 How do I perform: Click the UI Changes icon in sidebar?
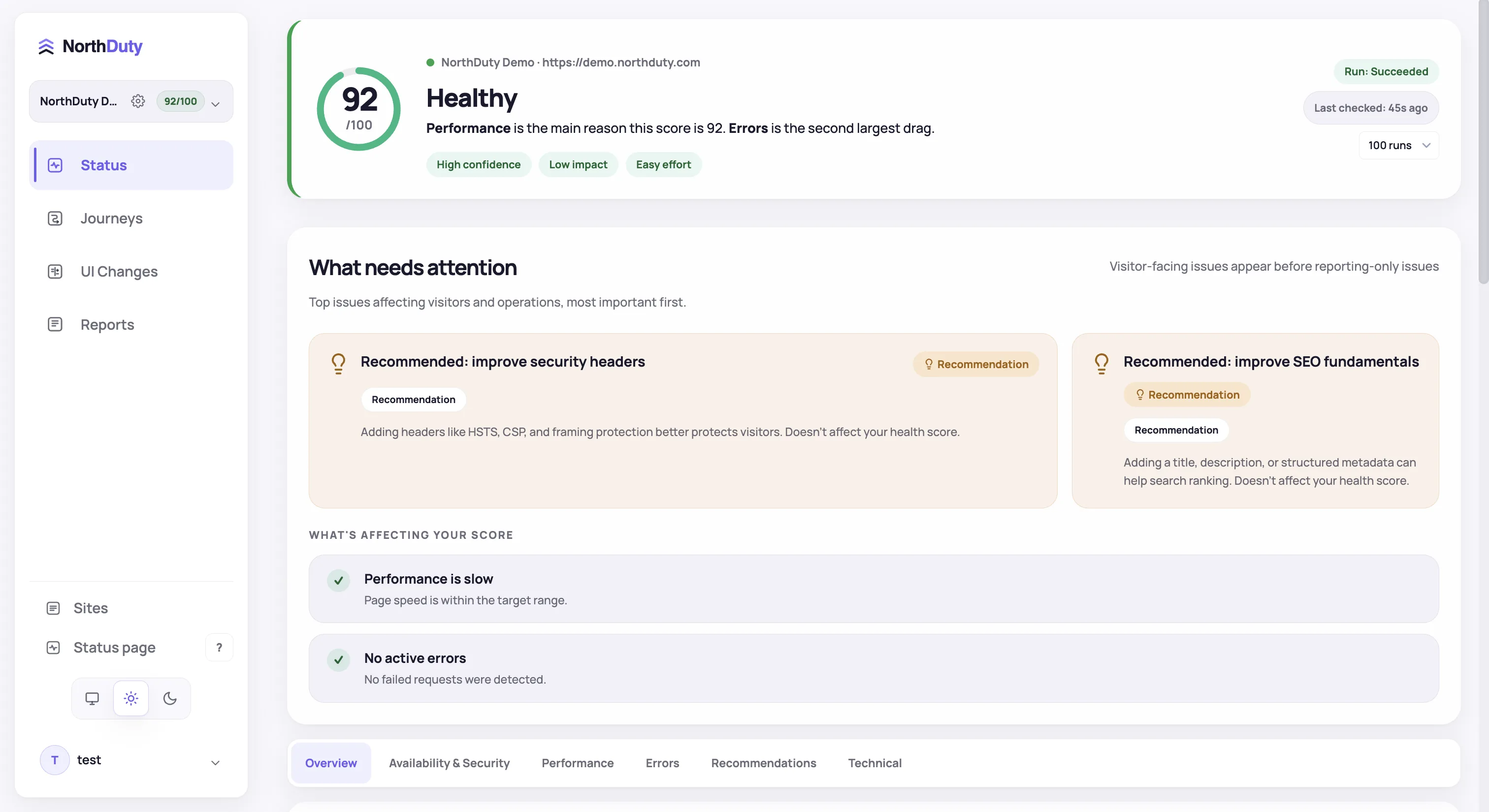(x=55, y=272)
